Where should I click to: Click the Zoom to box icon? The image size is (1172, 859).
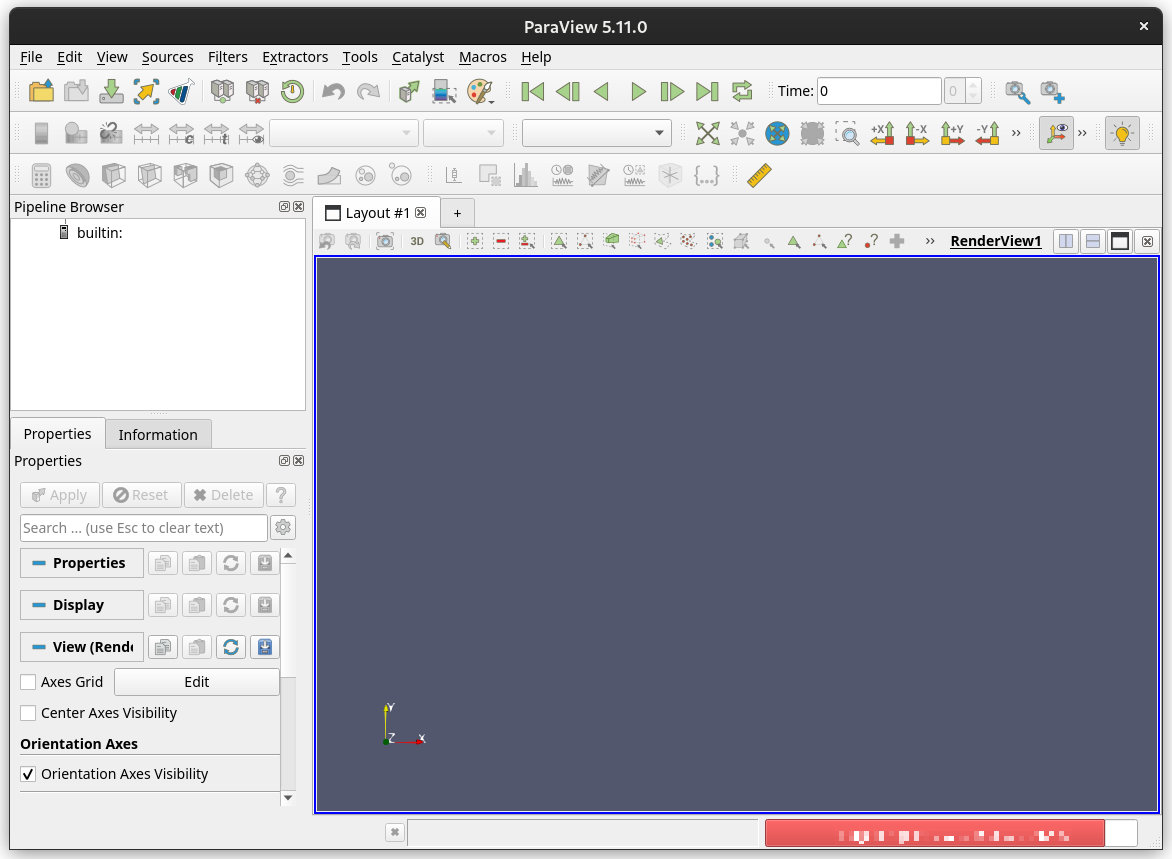point(847,133)
